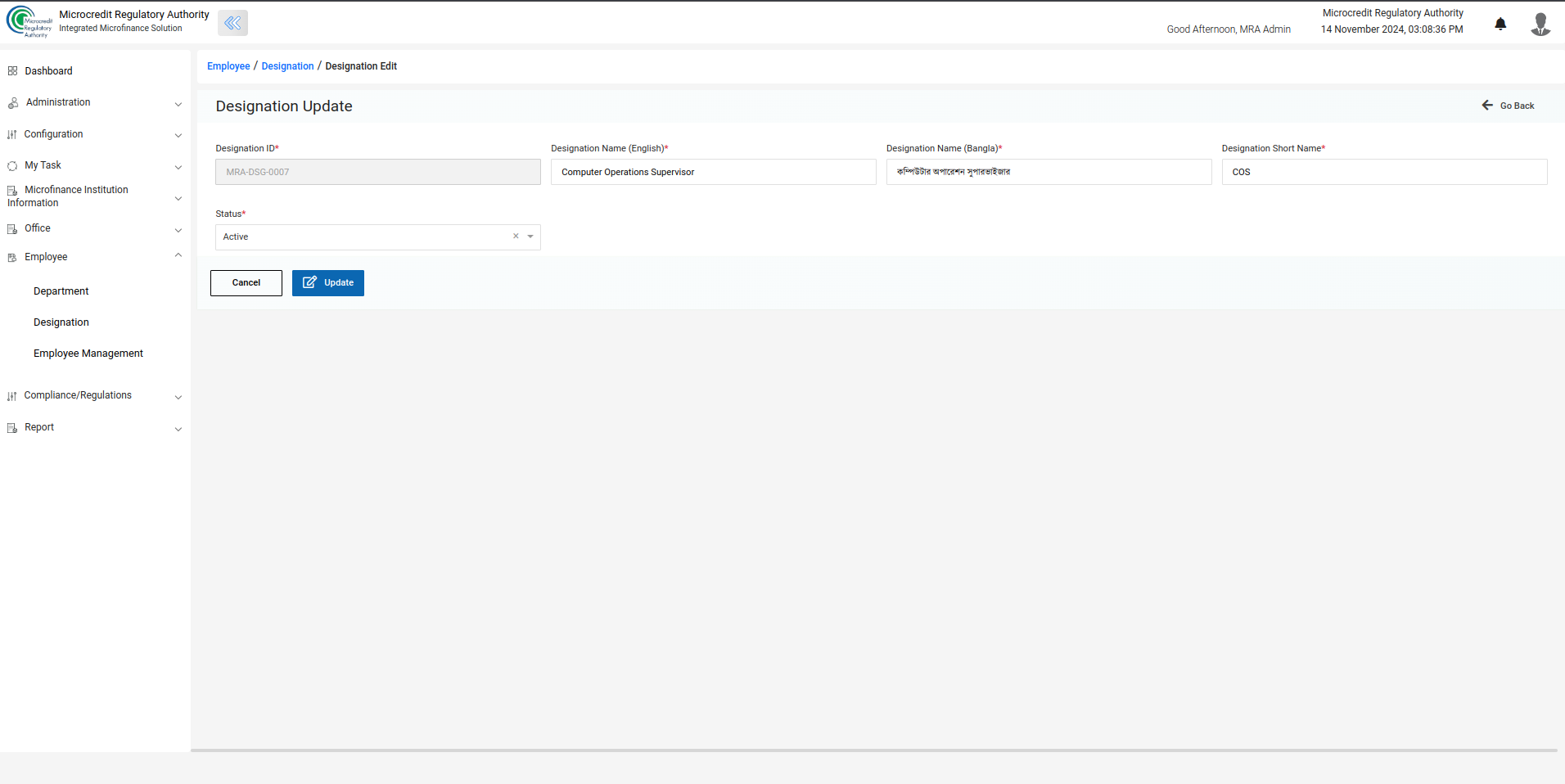Open Department submenu item
This screenshot has width=1565, height=784.
(x=61, y=291)
